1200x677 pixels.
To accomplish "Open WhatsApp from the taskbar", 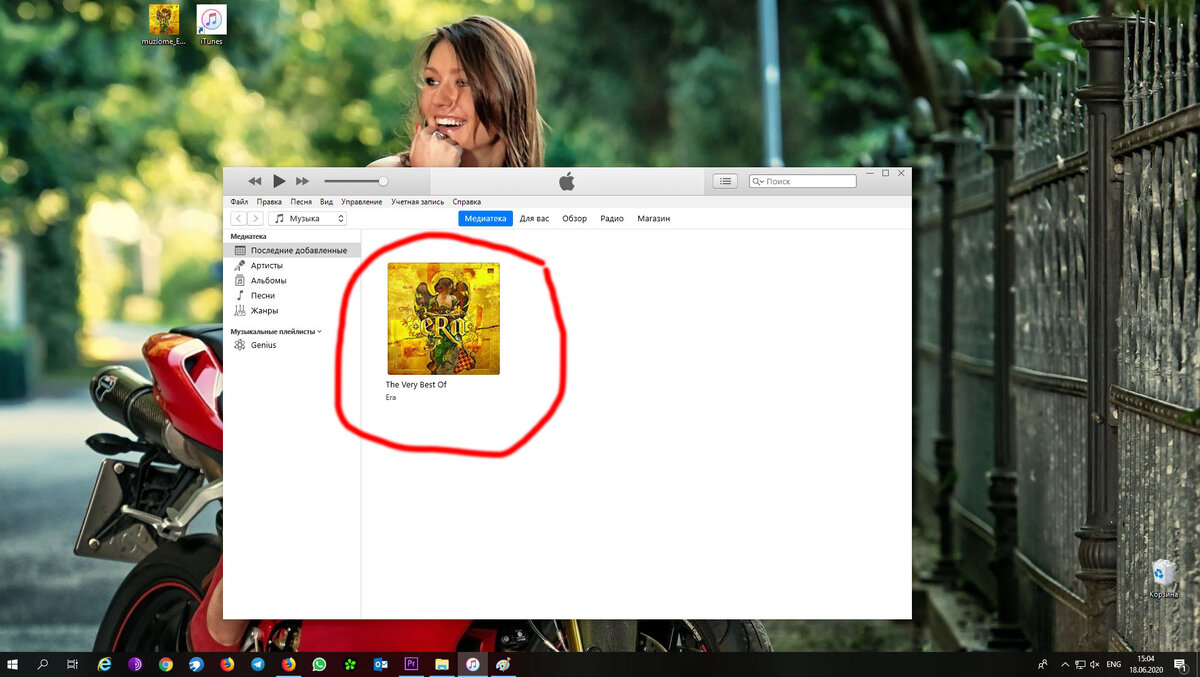I will click(x=319, y=664).
